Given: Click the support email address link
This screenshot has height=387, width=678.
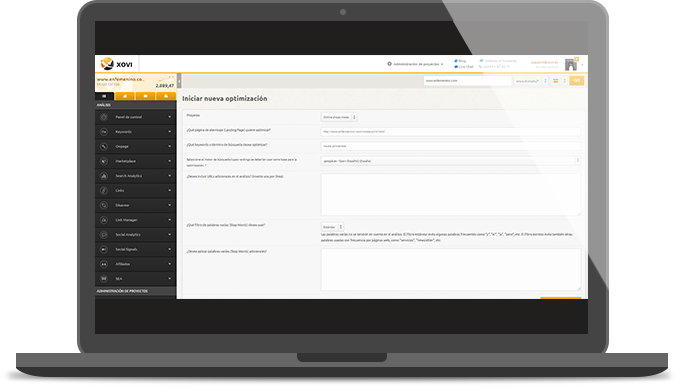Looking at the screenshot, I should coord(544,62).
